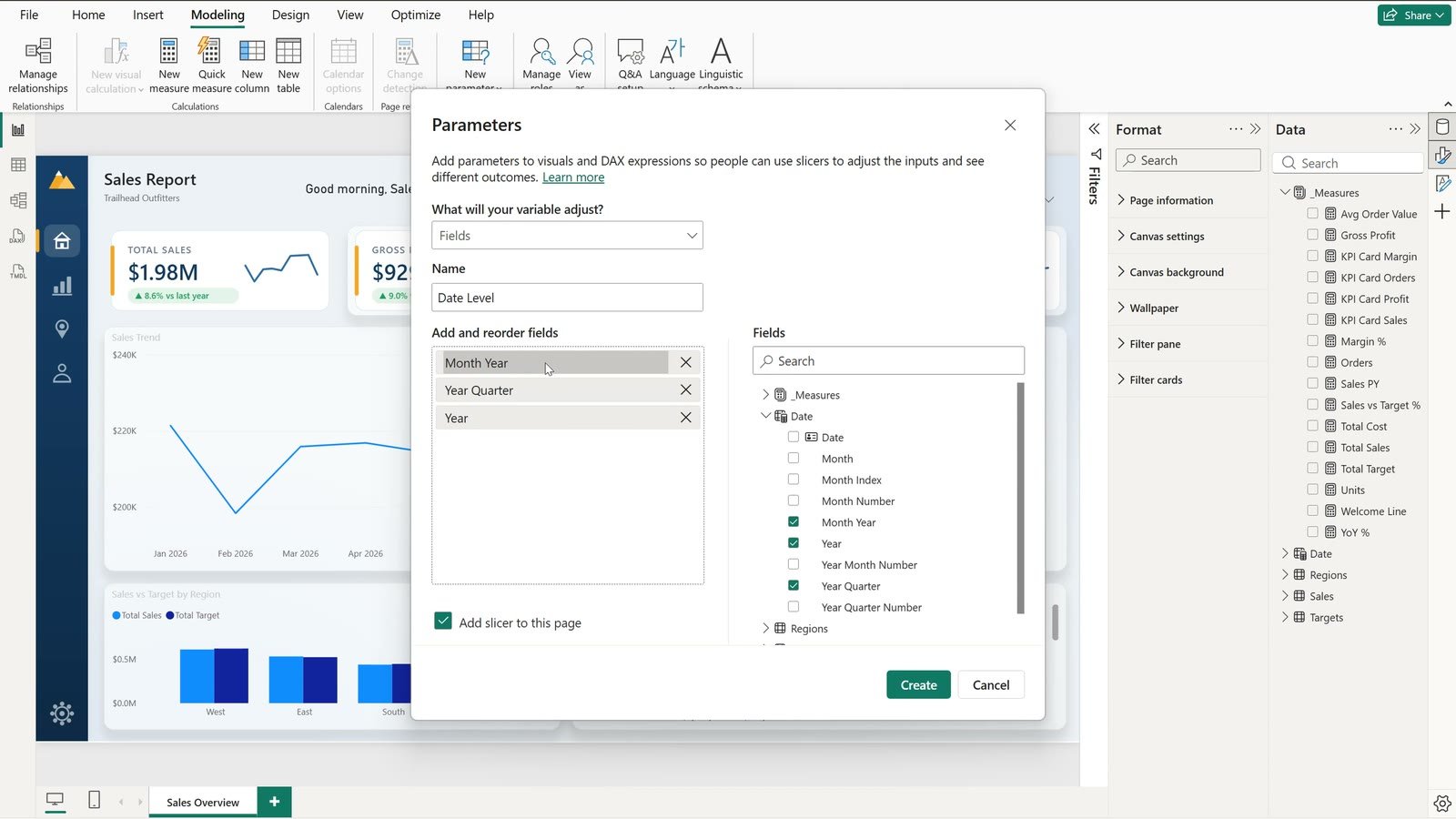1456x819 pixels.
Task: Click the parameter Name input field
Action: pyautogui.click(x=567, y=298)
